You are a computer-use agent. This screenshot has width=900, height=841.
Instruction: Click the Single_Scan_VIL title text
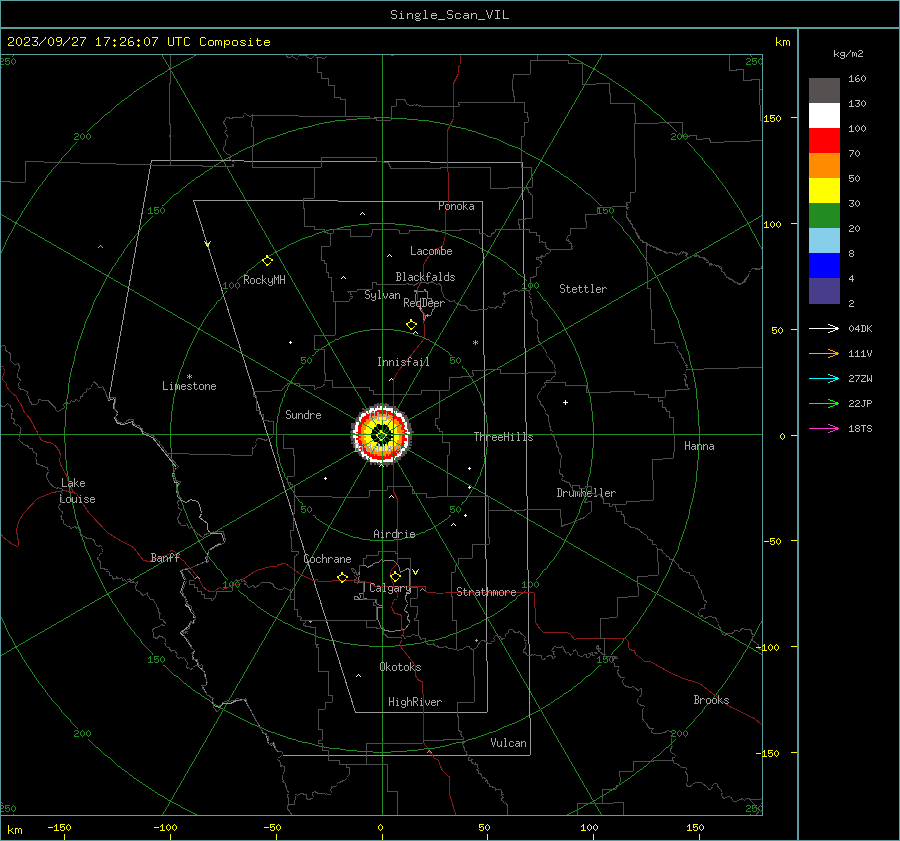pyautogui.click(x=449, y=15)
